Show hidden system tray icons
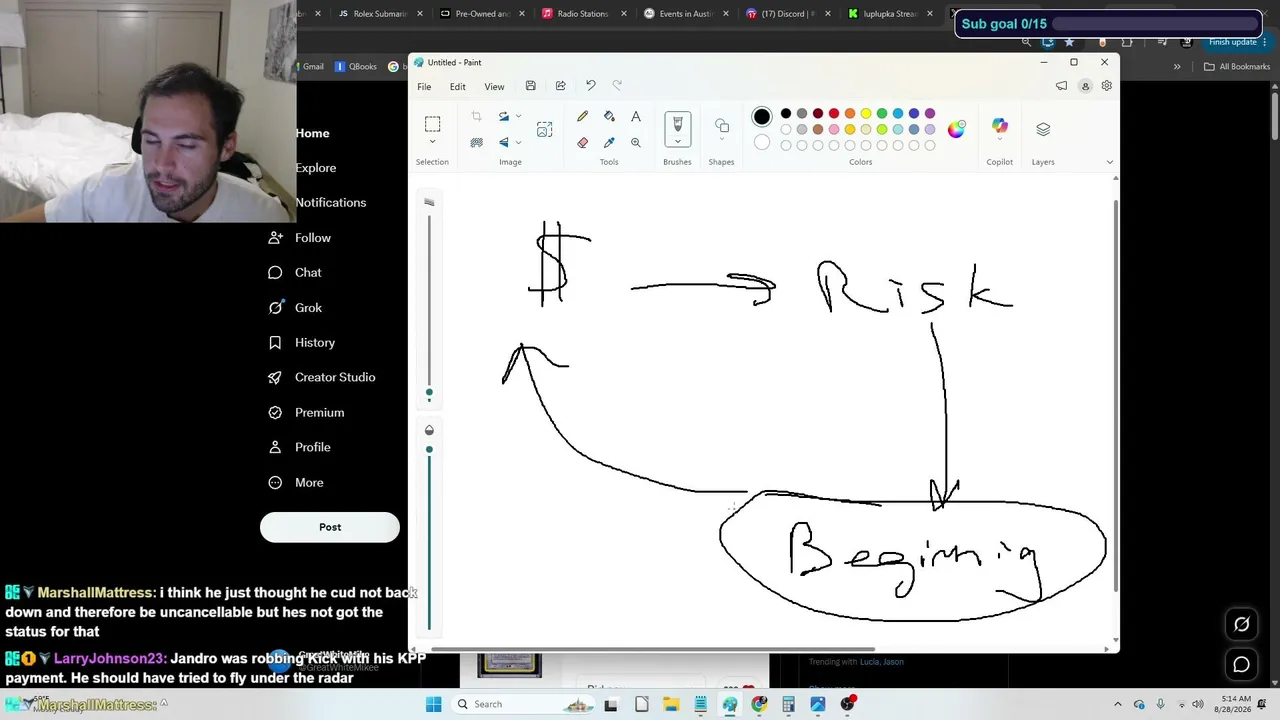 tap(1118, 704)
